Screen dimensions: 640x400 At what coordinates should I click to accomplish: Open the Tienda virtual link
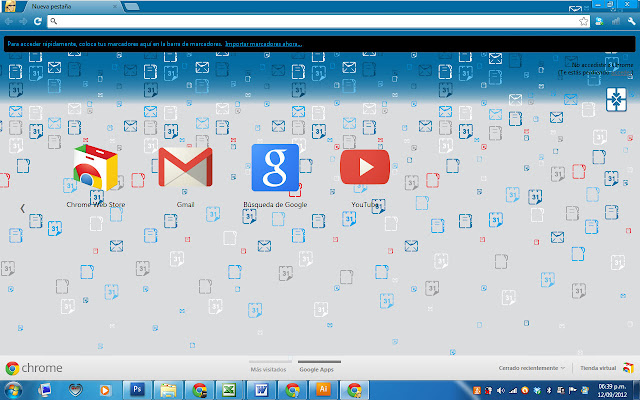(x=598, y=368)
